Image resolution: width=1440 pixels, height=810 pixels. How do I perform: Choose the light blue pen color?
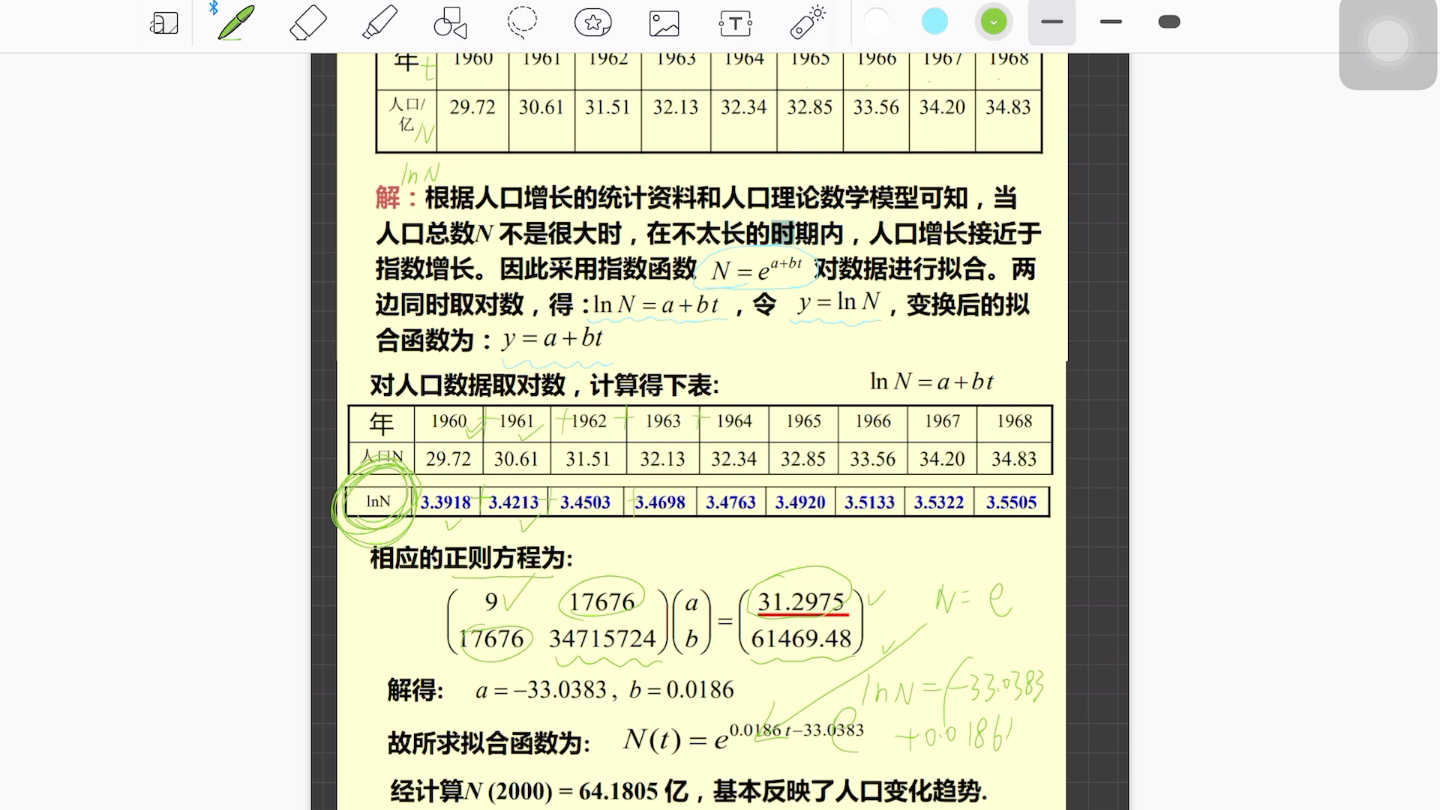[x=935, y=22]
